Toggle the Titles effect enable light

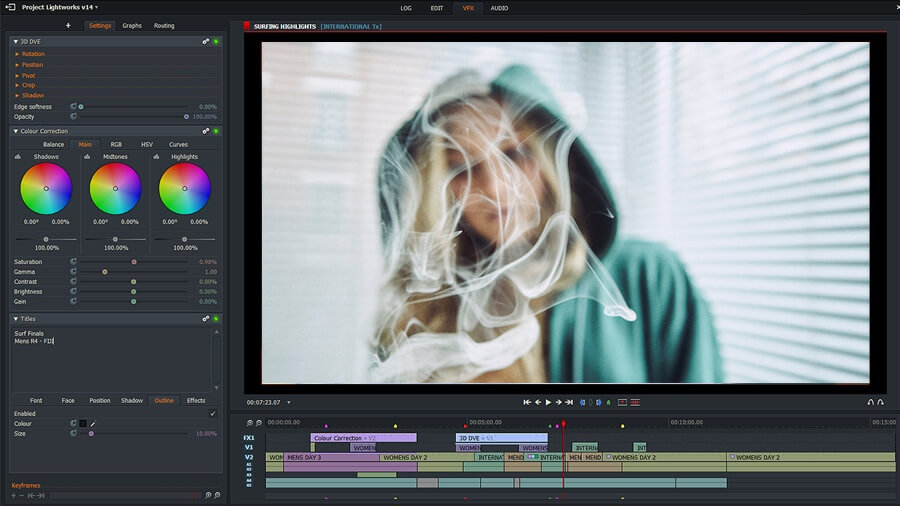pyautogui.click(x=216, y=319)
